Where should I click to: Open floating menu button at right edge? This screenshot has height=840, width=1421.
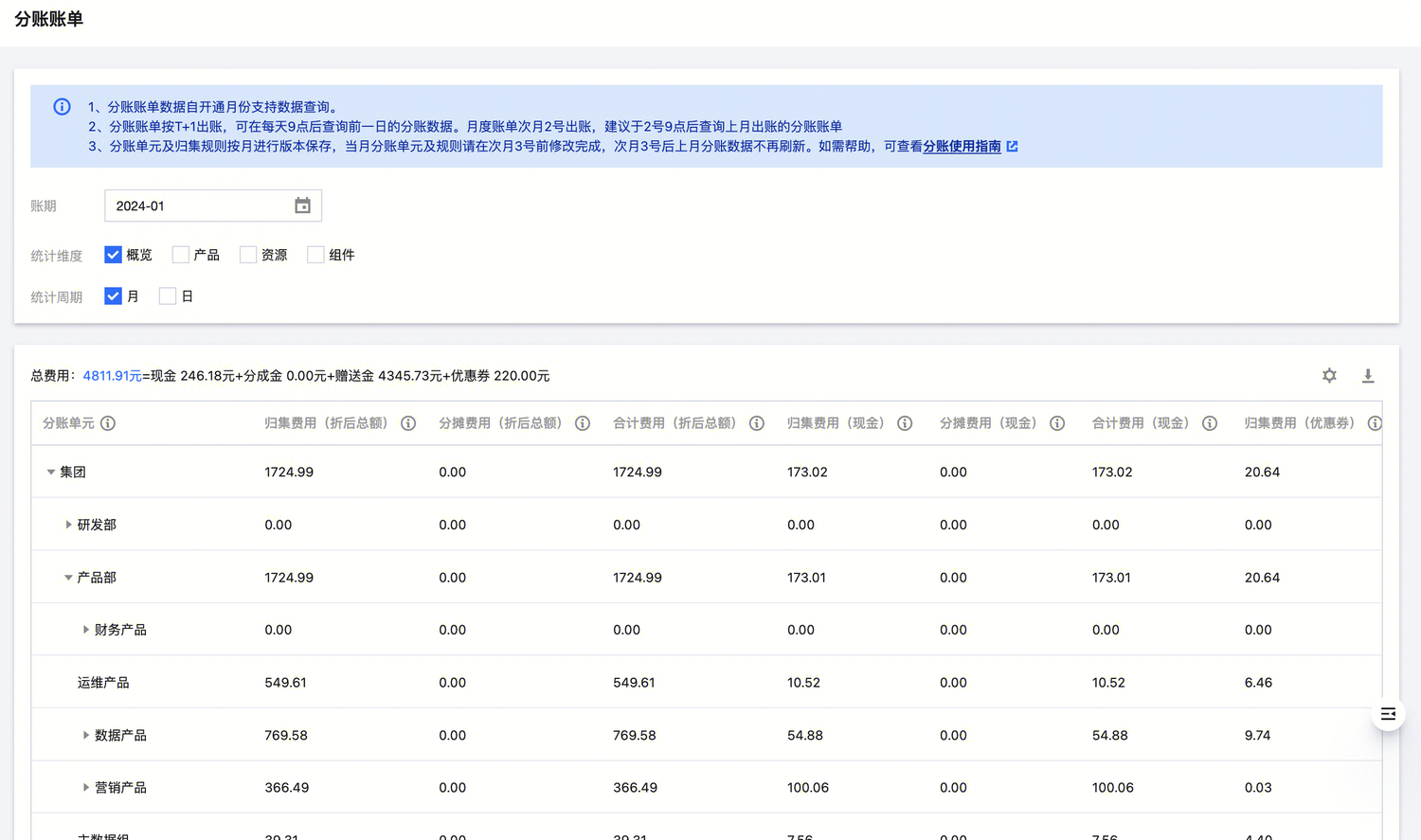click(x=1388, y=714)
